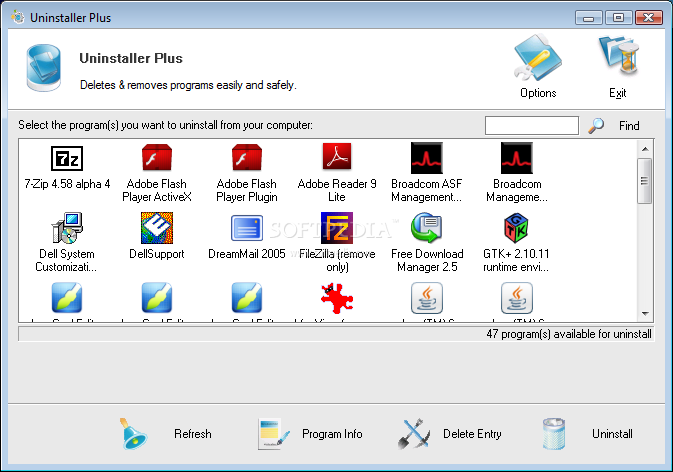The height and width of the screenshot is (472, 673).
Task: Click the 'Adobe Reader 9 Lite' label
Action: click(x=337, y=190)
